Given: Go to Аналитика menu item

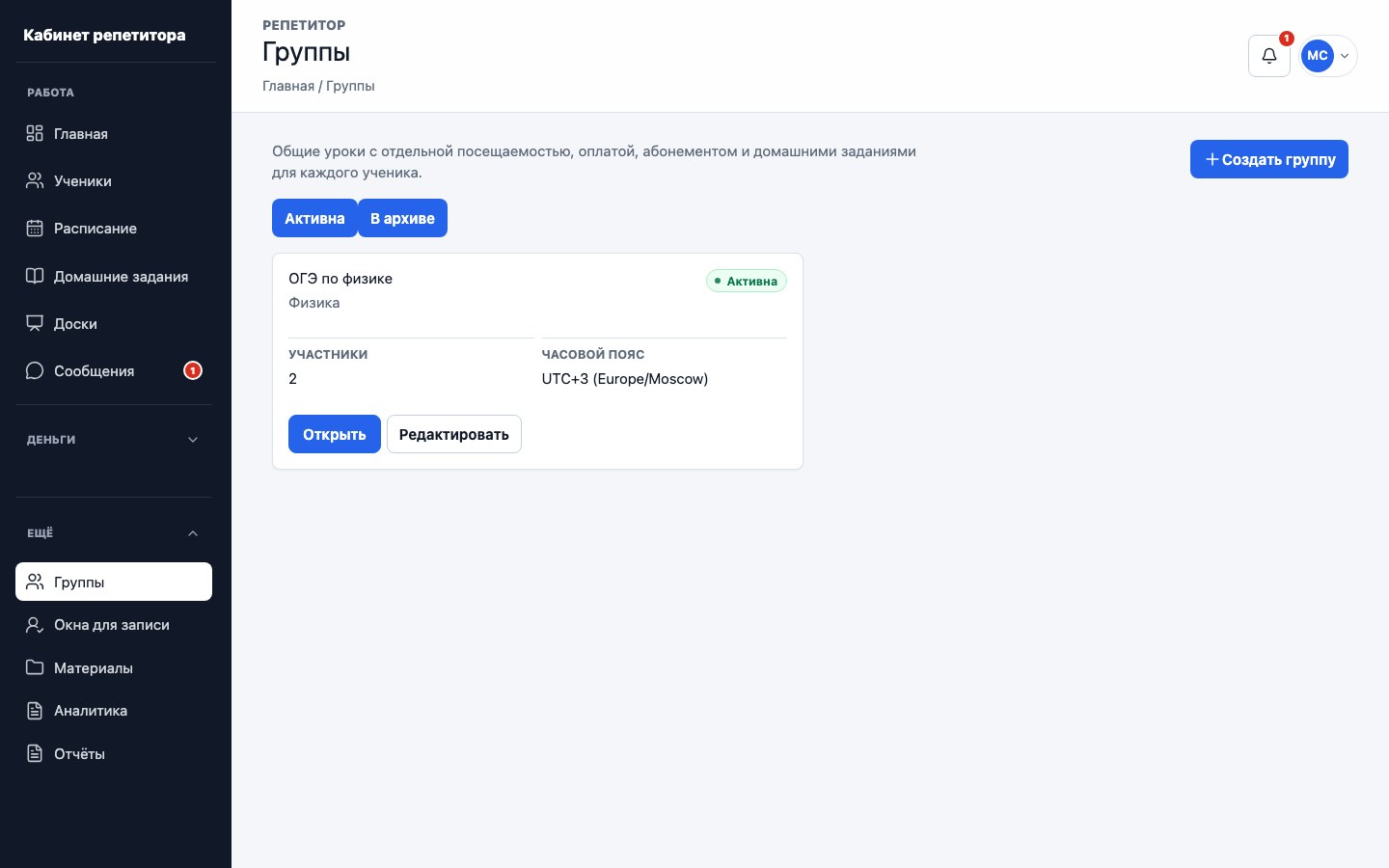Looking at the screenshot, I should coord(114,710).
